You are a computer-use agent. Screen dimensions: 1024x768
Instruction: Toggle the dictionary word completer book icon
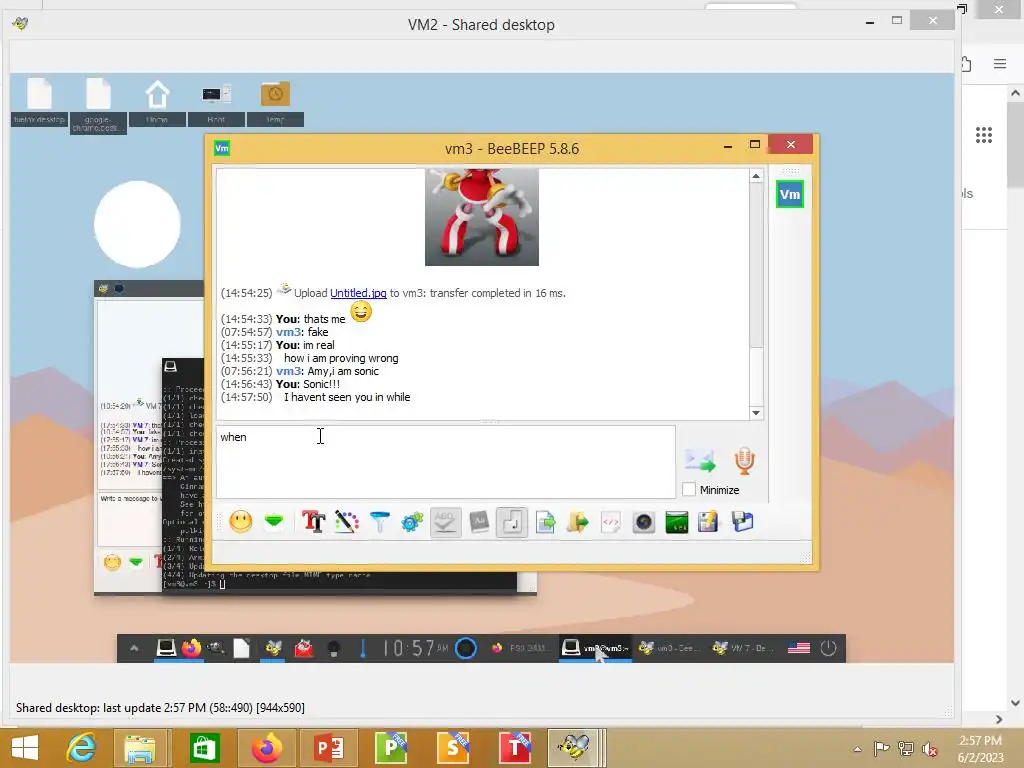point(479,522)
